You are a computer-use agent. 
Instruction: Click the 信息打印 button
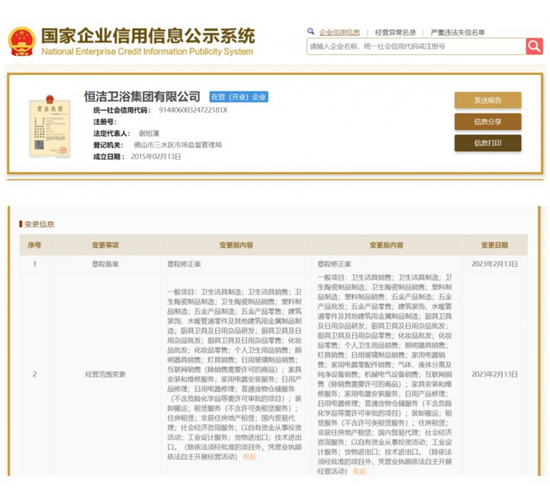point(488,143)
